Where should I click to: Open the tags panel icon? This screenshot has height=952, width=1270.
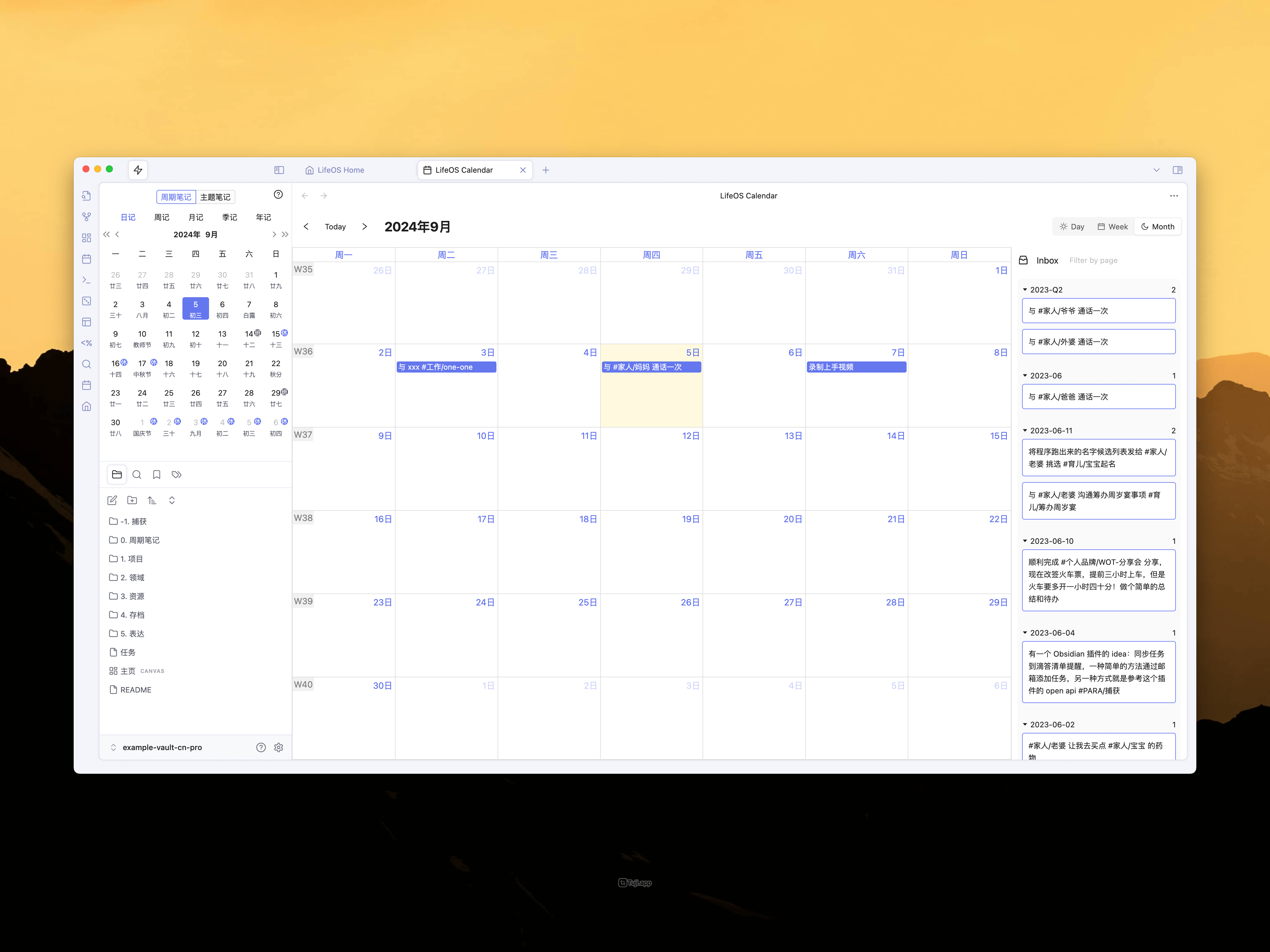pyautogui.click(x=176, y=475)
